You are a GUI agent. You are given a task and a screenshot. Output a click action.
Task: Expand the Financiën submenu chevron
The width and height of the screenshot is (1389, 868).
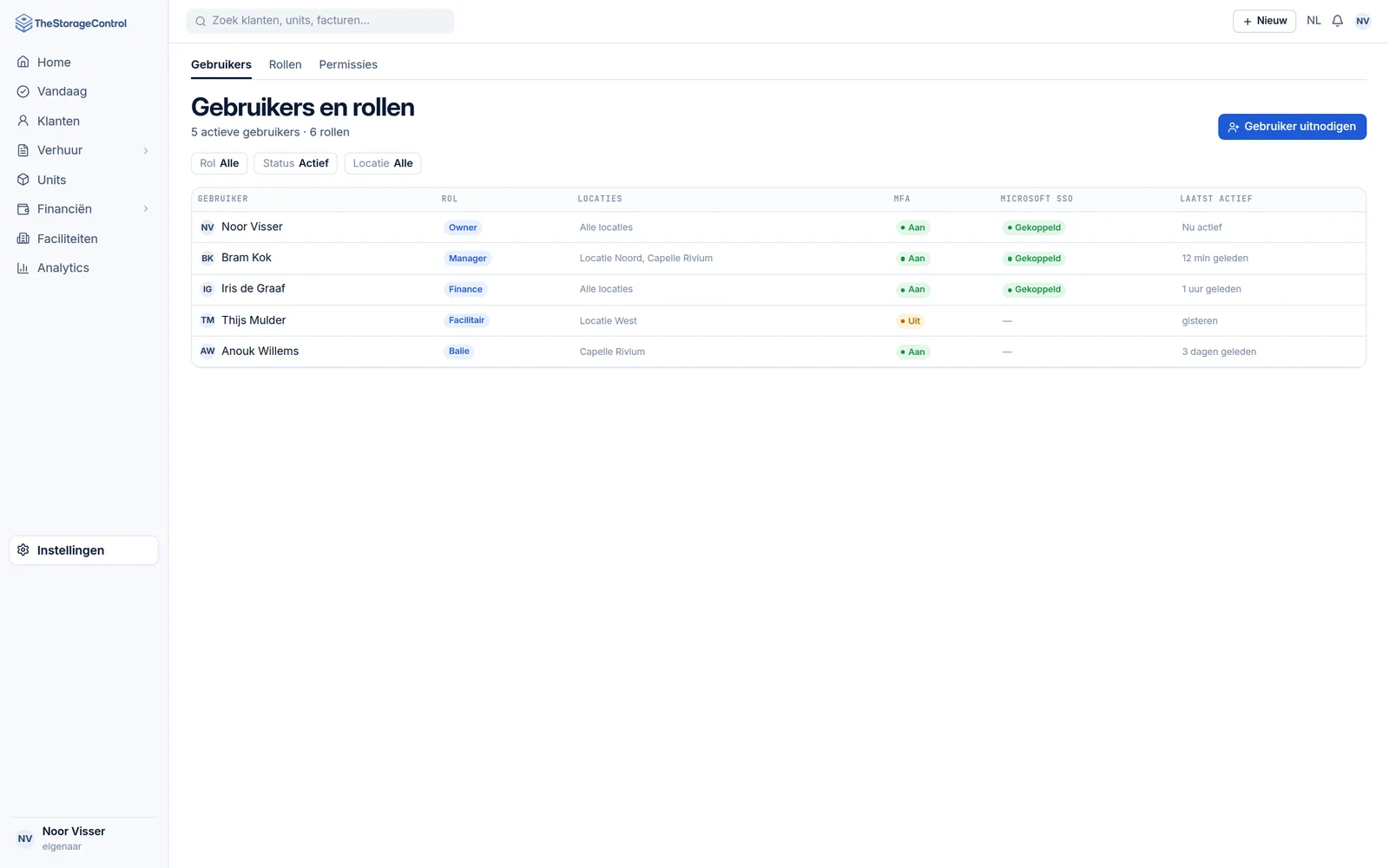pyautogui.click(x=146, y=209)
